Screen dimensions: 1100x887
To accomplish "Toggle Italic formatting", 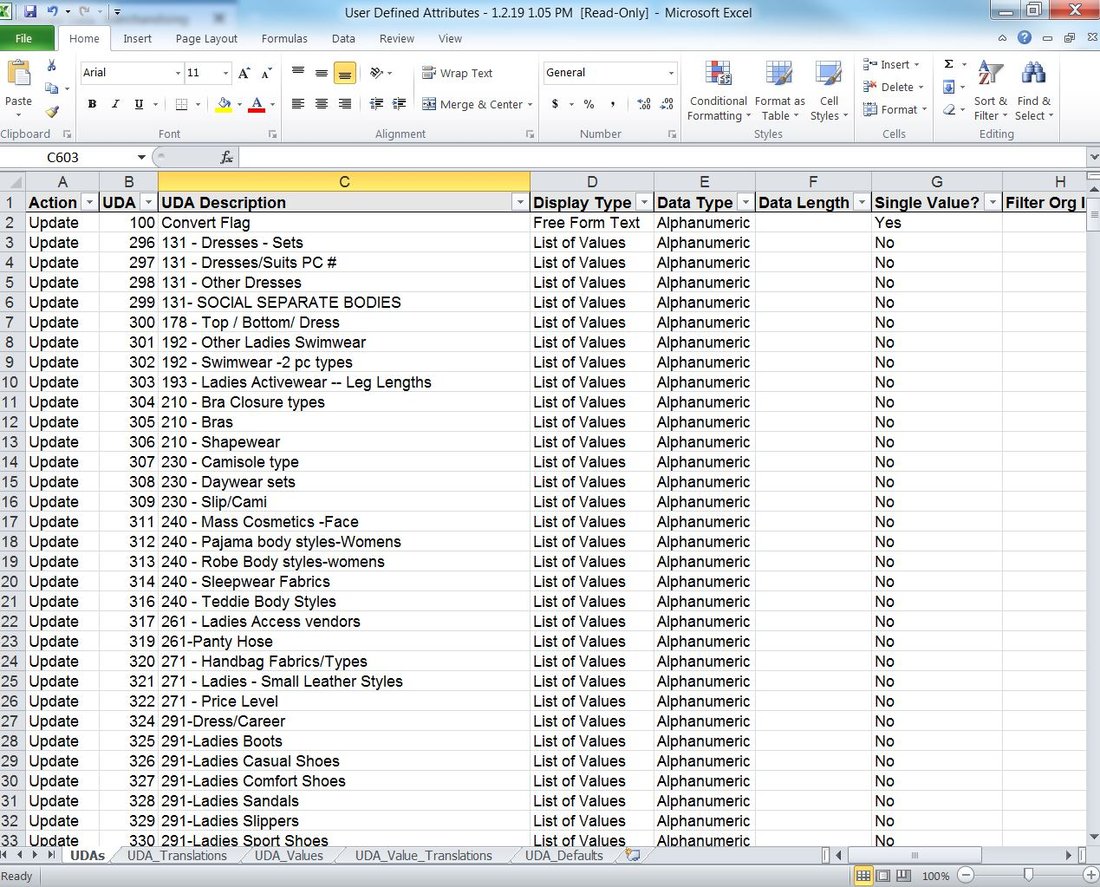I will click(115, 104).
